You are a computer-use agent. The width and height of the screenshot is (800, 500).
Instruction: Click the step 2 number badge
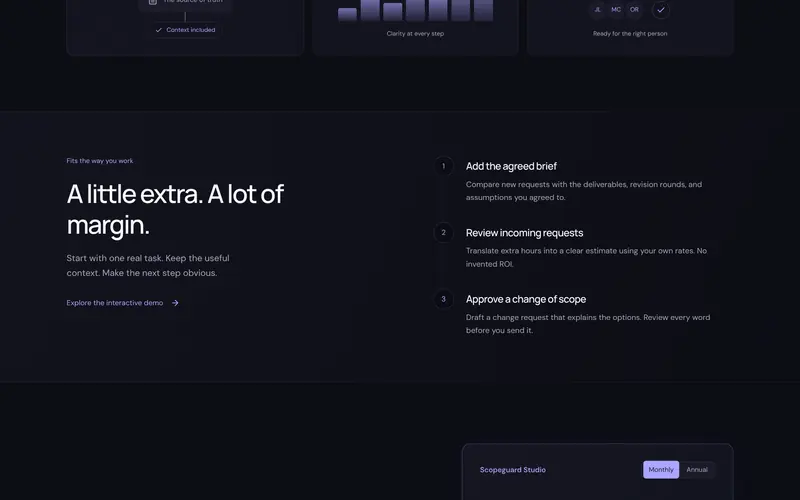click(443, 233)
